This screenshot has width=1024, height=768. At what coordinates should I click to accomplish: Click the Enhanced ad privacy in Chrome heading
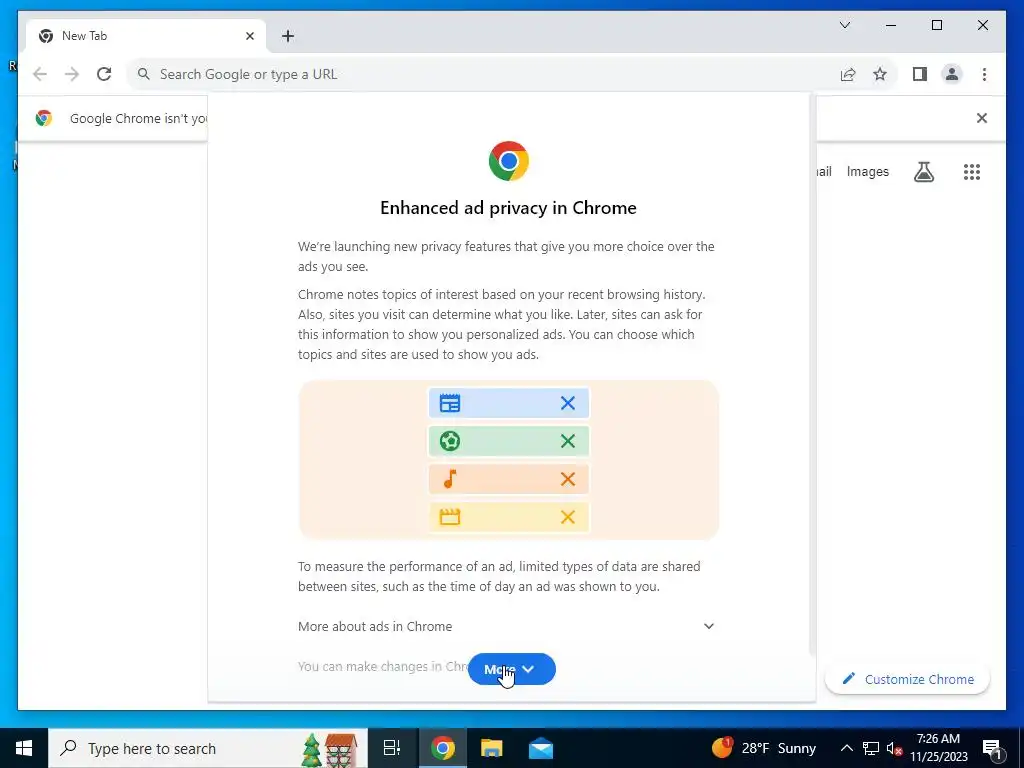[x=508, y=208]
